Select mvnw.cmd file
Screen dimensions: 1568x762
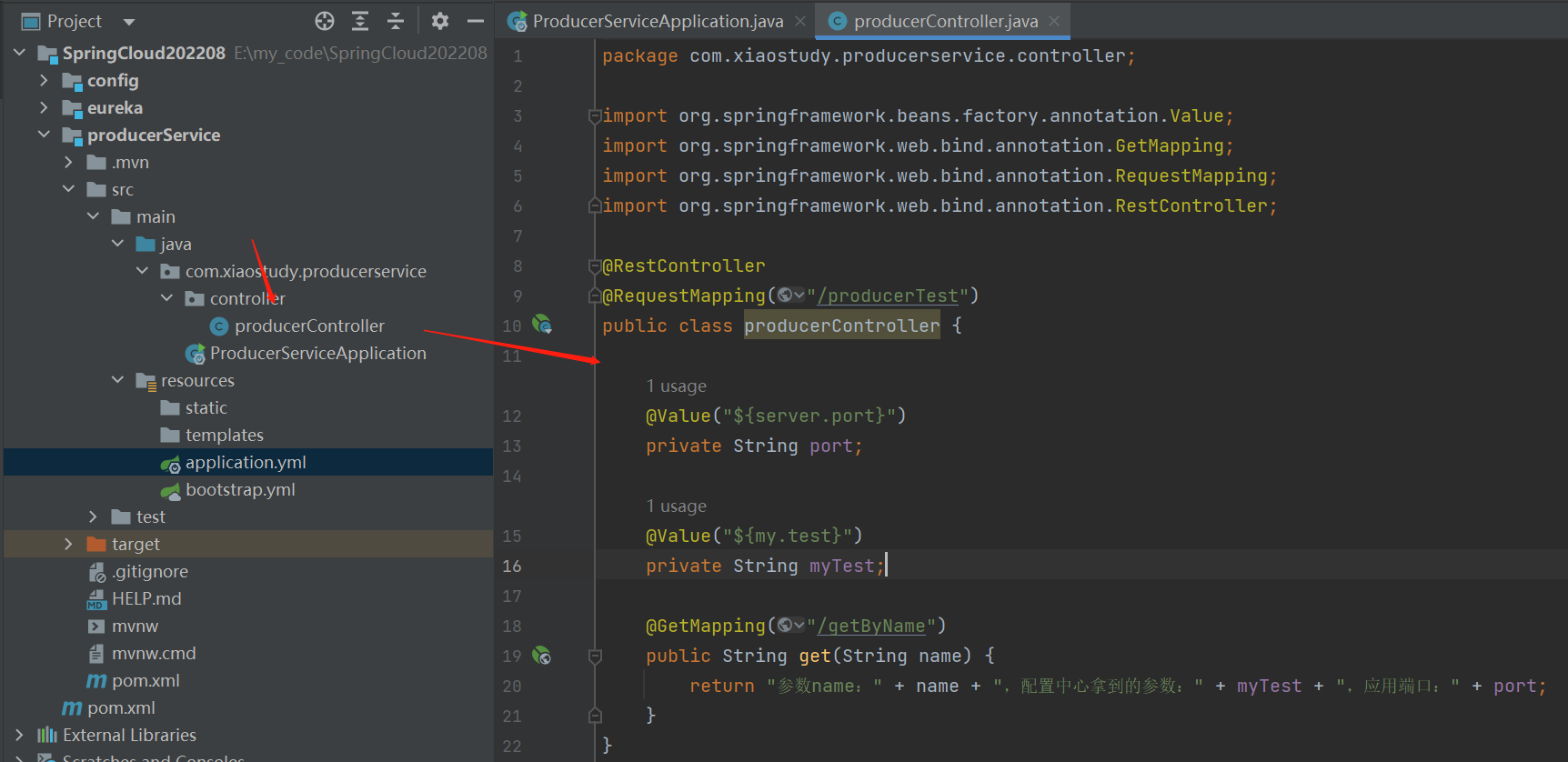click(x=154, y=653)
